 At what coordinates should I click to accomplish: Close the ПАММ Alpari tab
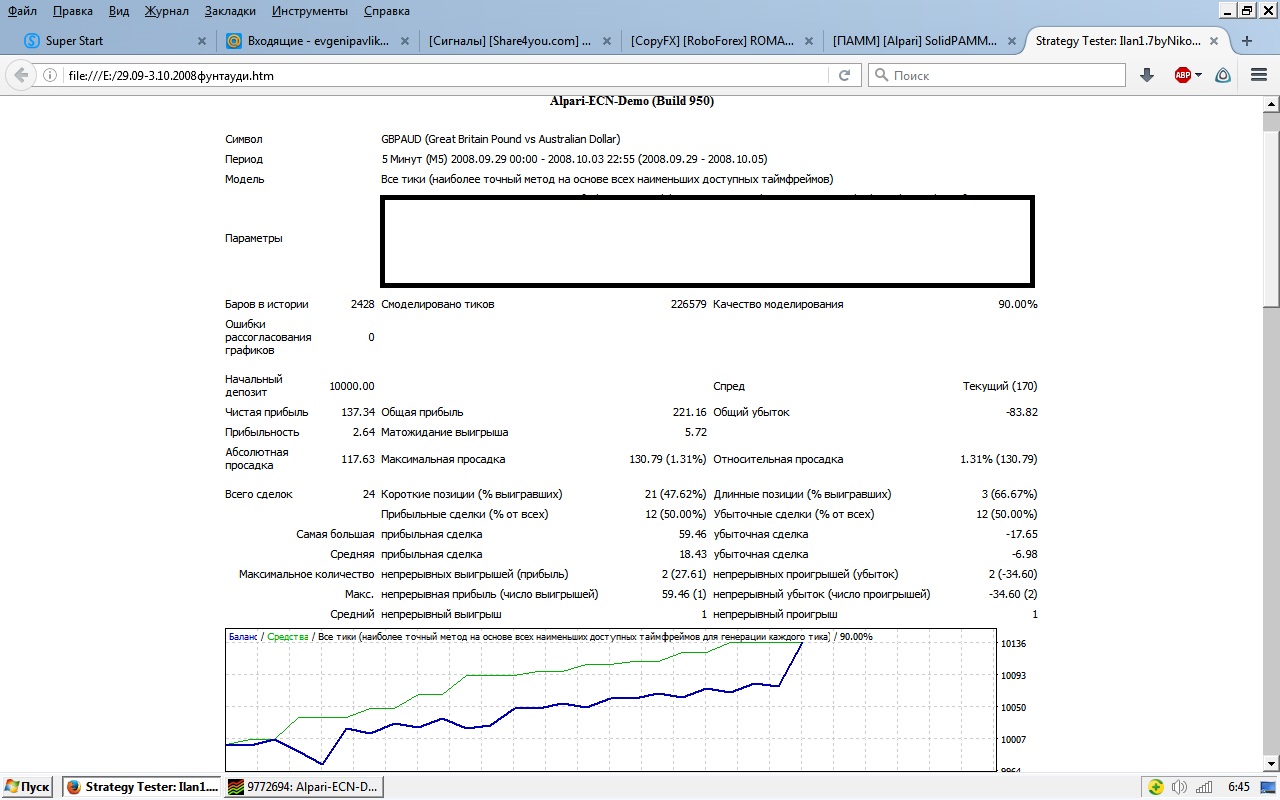tap(1012, 41)
